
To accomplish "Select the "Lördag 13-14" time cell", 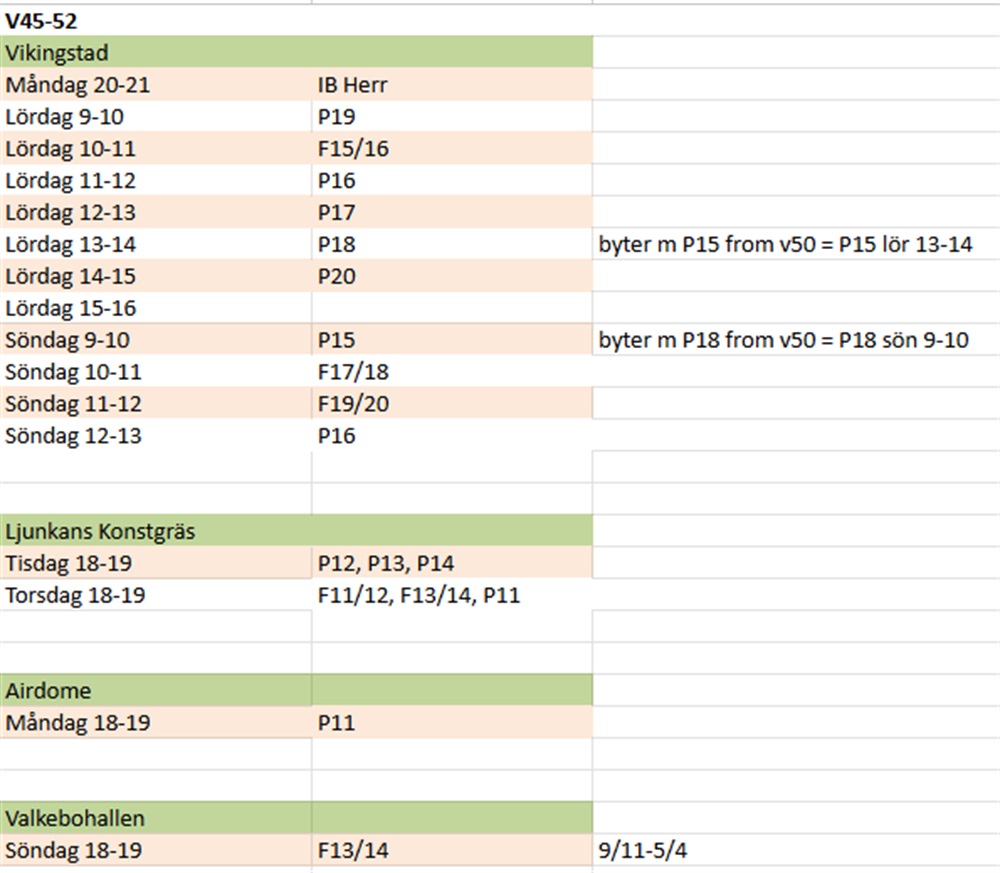I will coord(70,244).
